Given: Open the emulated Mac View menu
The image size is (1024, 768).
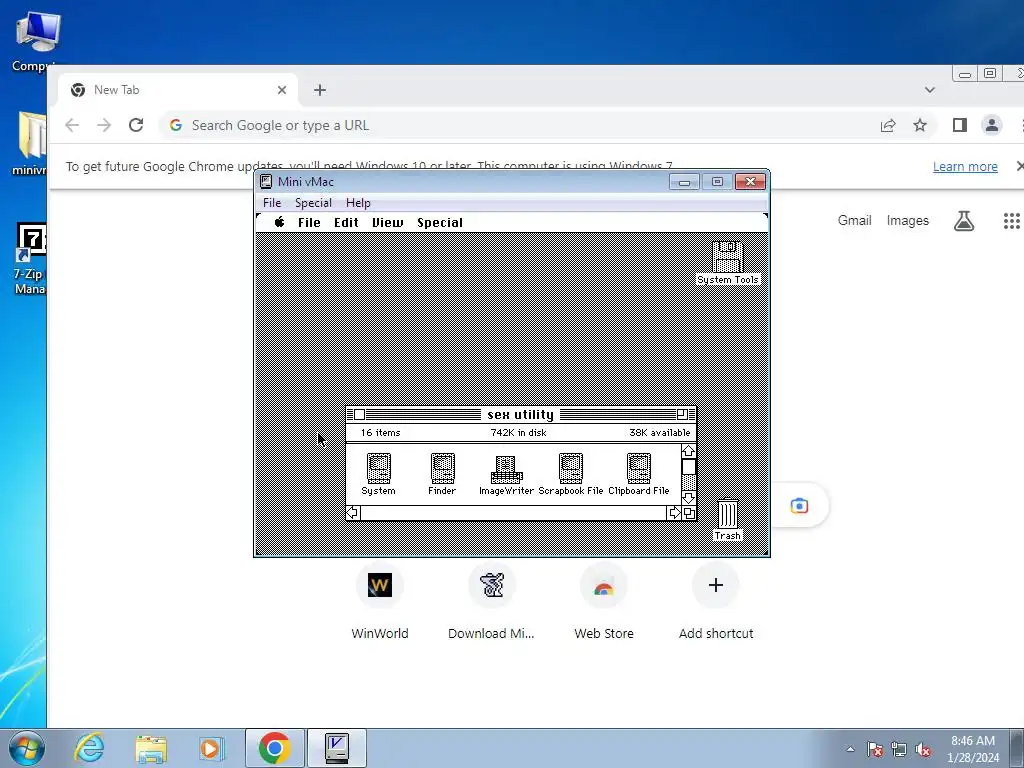Looking at the screenshot, I should [x=387, y=223].
